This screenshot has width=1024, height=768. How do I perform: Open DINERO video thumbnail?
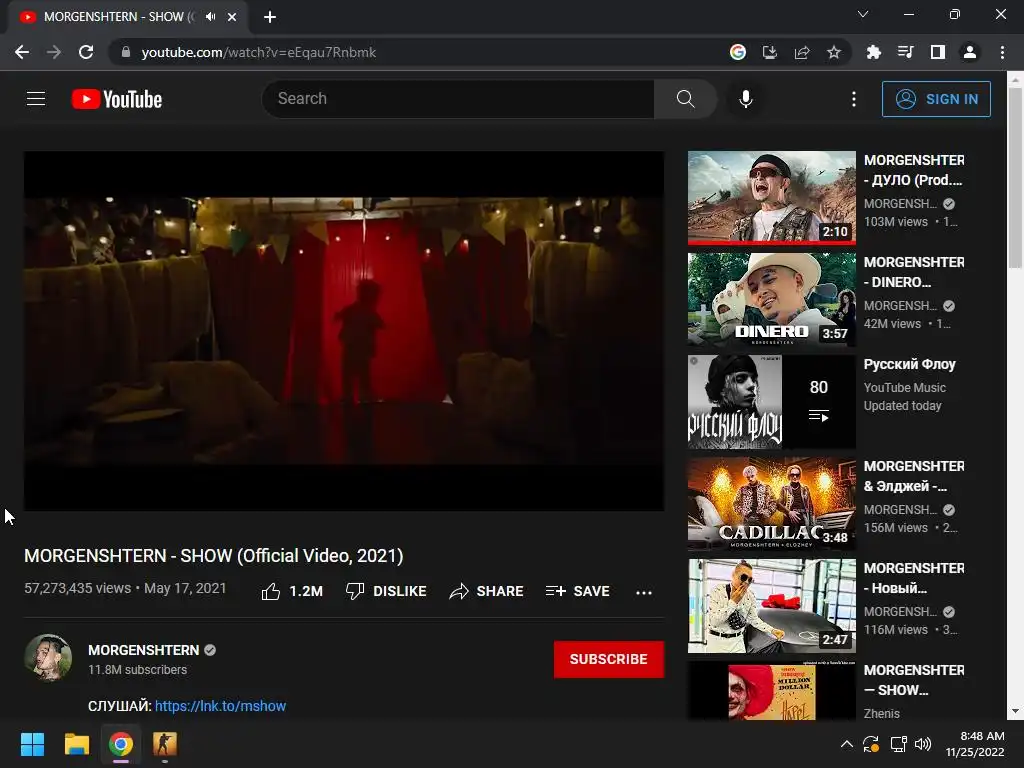(x=771, y=300)
